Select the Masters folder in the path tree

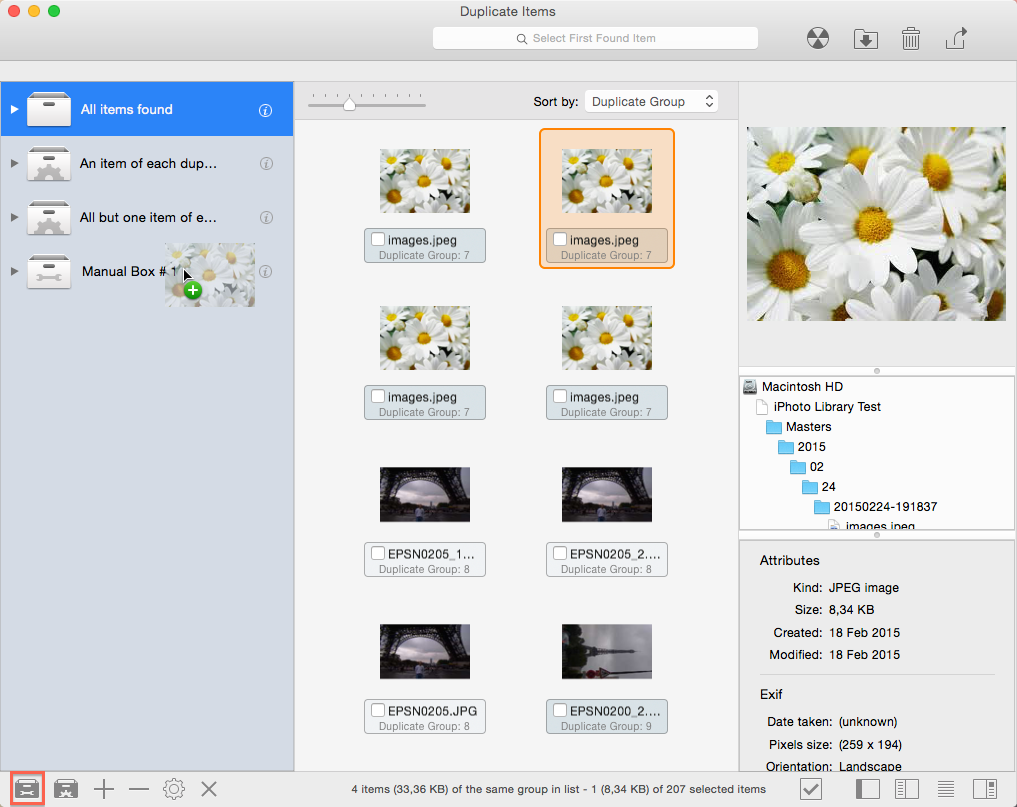[x=807, y=427]
